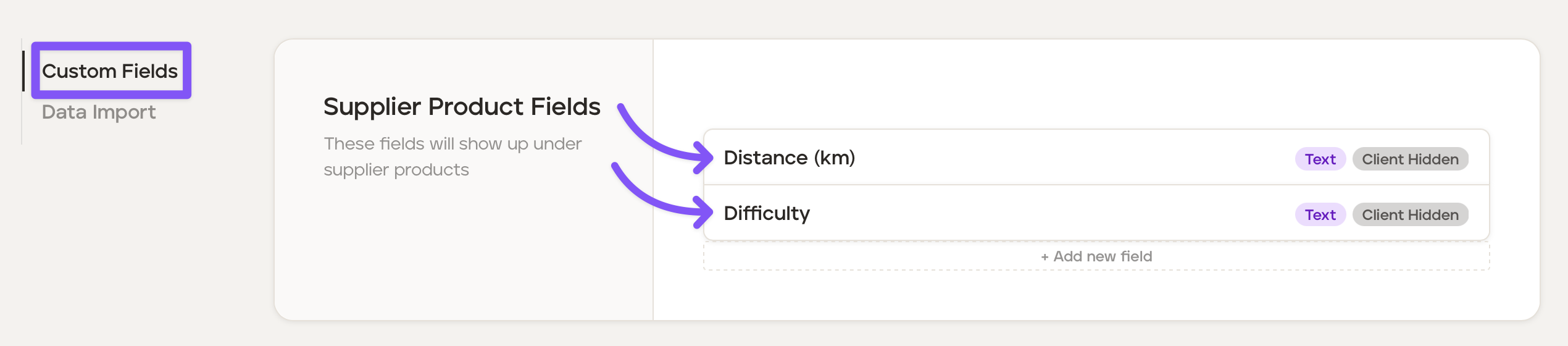Screen dimensions: 1568x346
Task: Click the Supplier Product Fields heading
Action: click(462, 106)
